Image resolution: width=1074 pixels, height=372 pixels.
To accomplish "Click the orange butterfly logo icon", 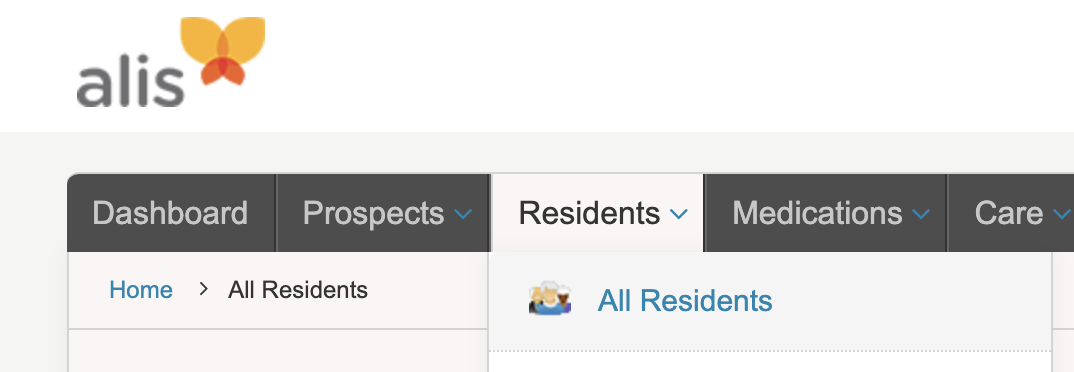I will click(x=223, y=51).
